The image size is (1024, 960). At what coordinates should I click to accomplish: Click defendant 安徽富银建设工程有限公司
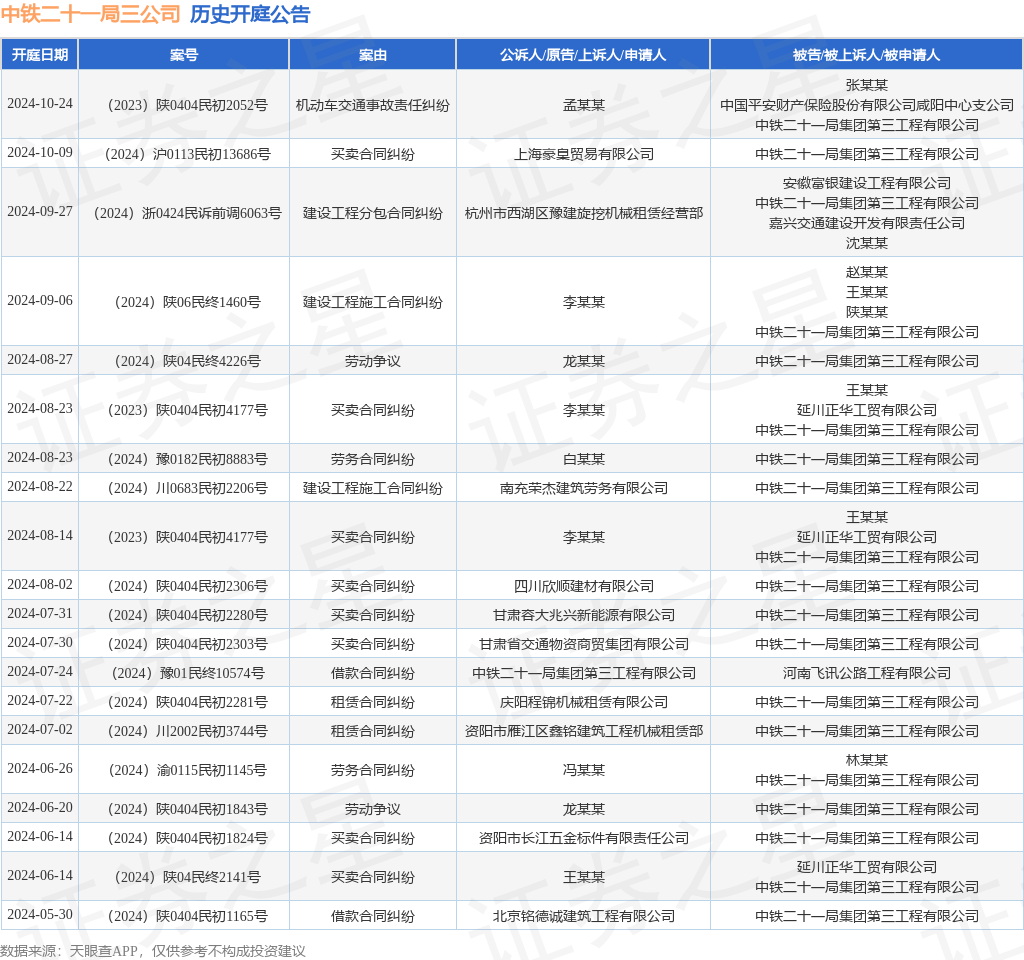click(x=867, y=183)
